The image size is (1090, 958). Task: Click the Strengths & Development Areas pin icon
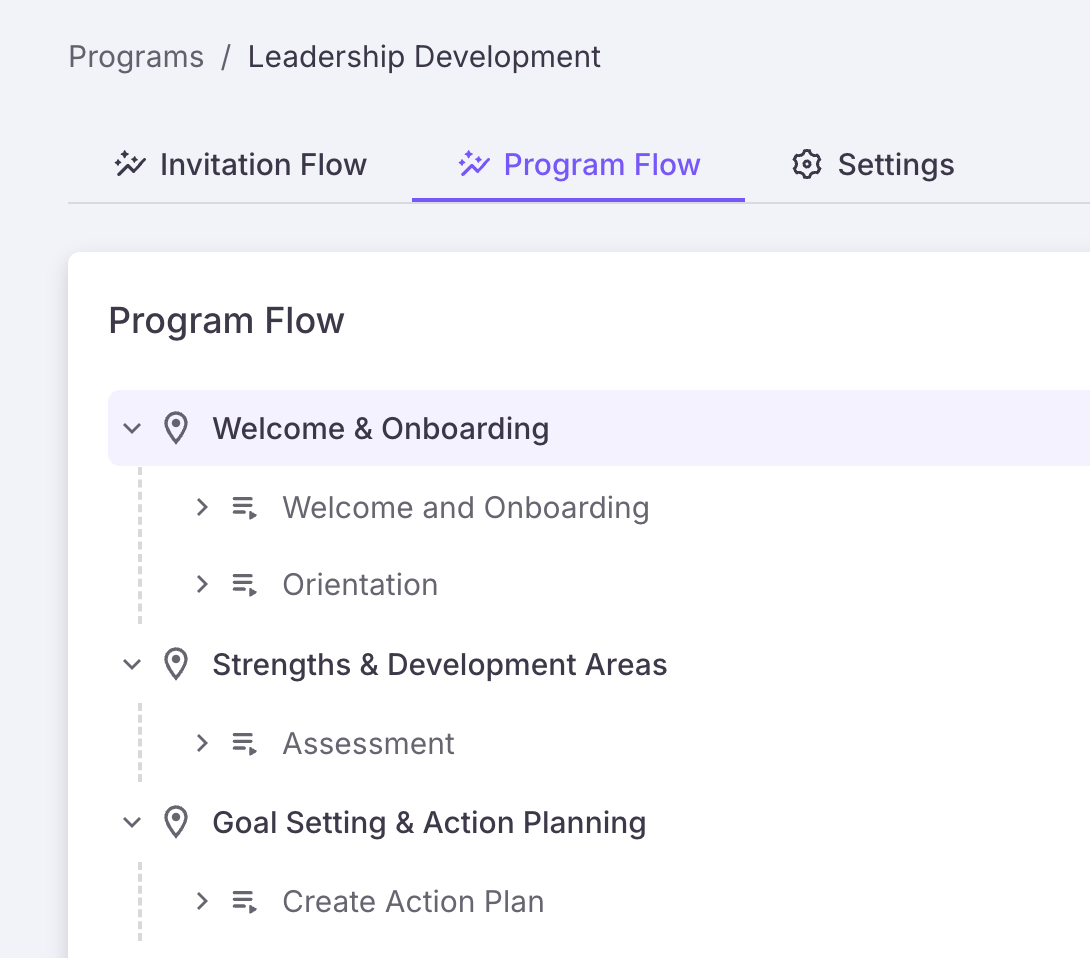[176, 665]
